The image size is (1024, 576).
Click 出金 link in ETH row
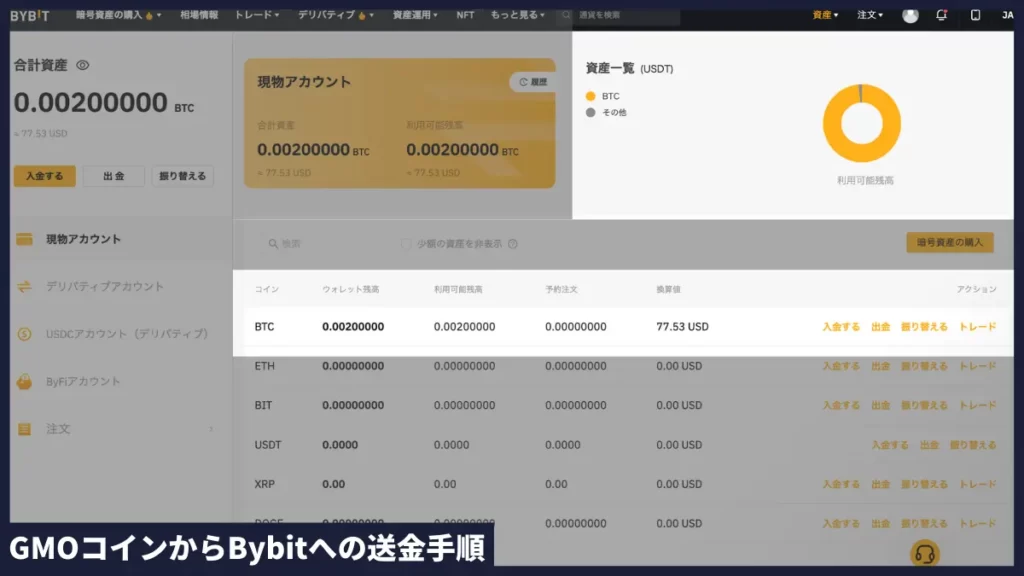coord(880,366)
